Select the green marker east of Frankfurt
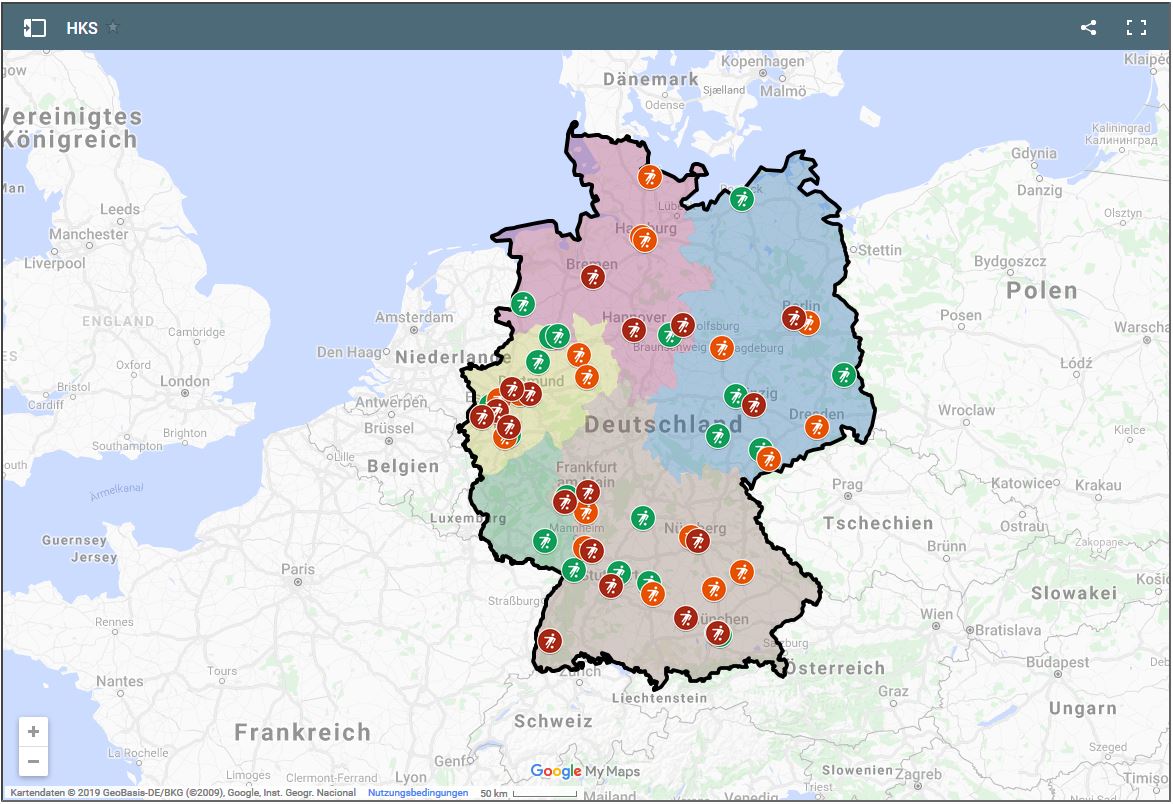Viewport: 1173px width, 804px height. tap(643, 518)
